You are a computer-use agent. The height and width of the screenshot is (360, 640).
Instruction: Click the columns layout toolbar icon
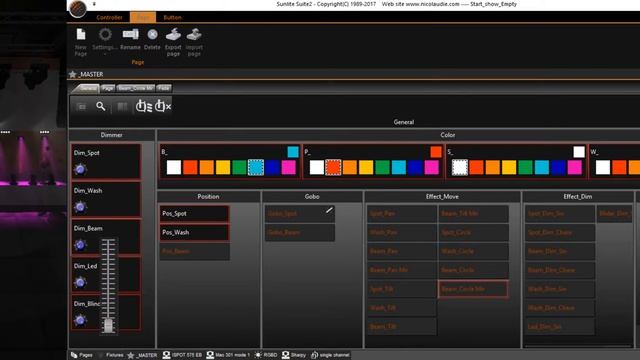click(x=122, y=107)
